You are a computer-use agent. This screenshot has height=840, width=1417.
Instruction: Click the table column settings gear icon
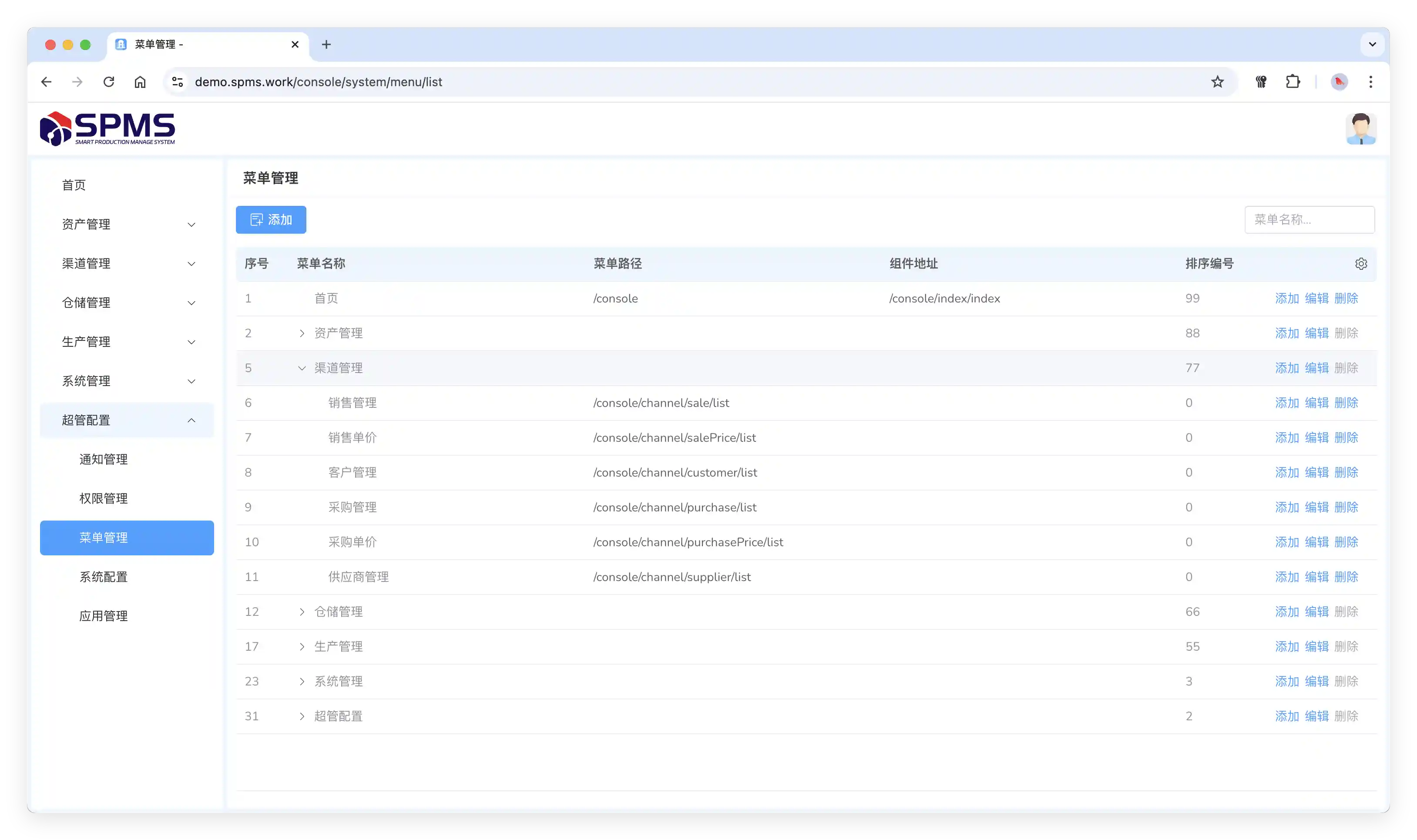(1361, 264)
